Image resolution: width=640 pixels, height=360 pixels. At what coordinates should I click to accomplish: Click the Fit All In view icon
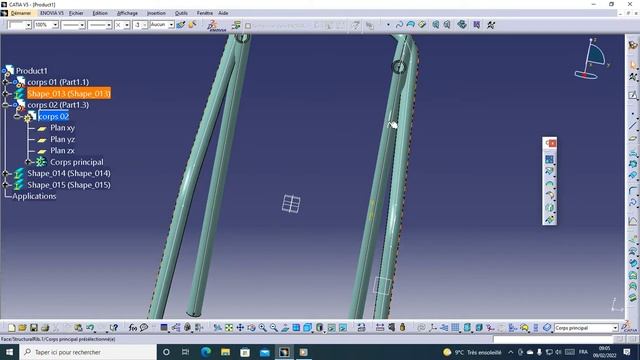[229, 328]
